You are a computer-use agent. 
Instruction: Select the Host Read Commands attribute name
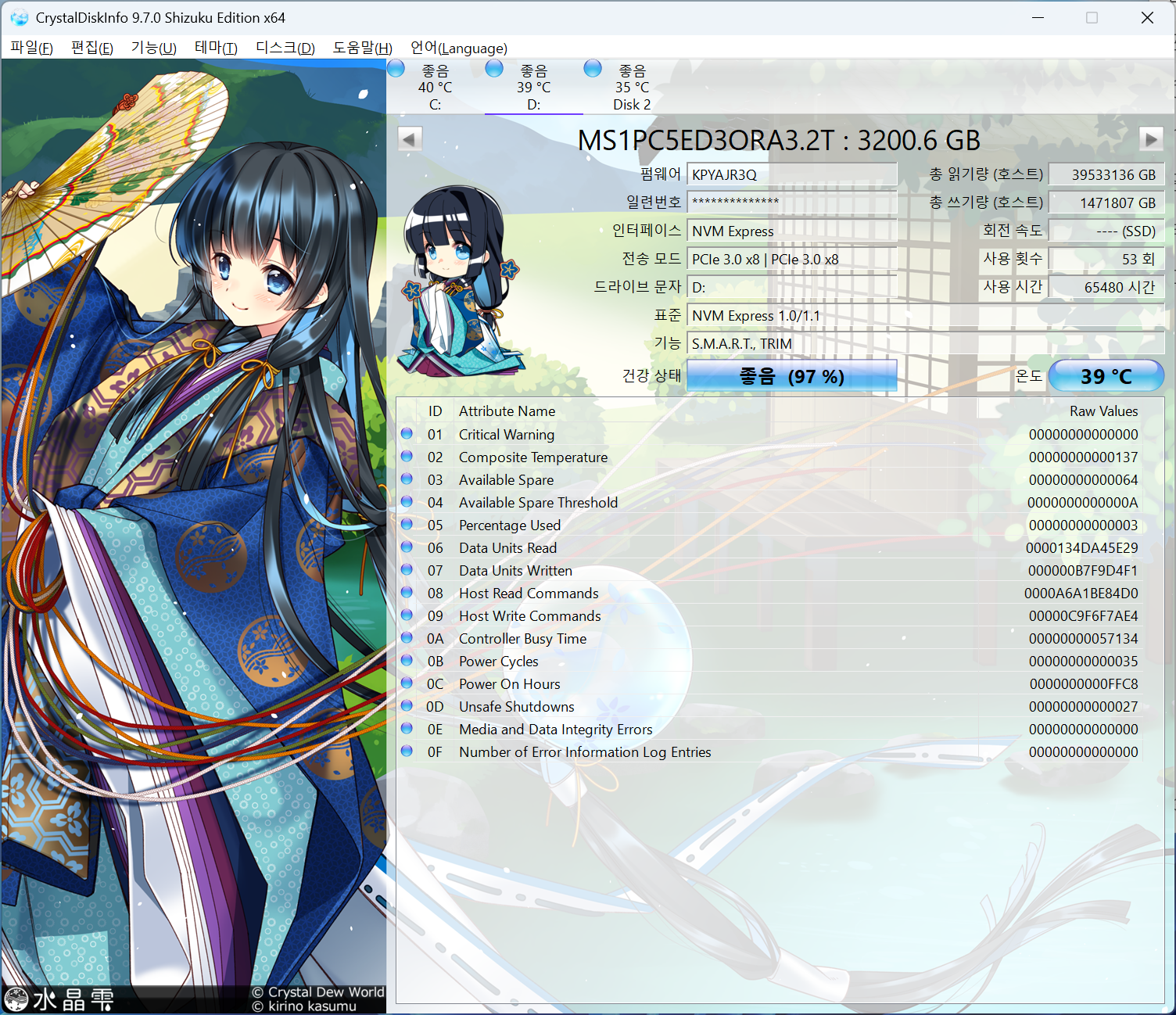(x=529, y=593)
